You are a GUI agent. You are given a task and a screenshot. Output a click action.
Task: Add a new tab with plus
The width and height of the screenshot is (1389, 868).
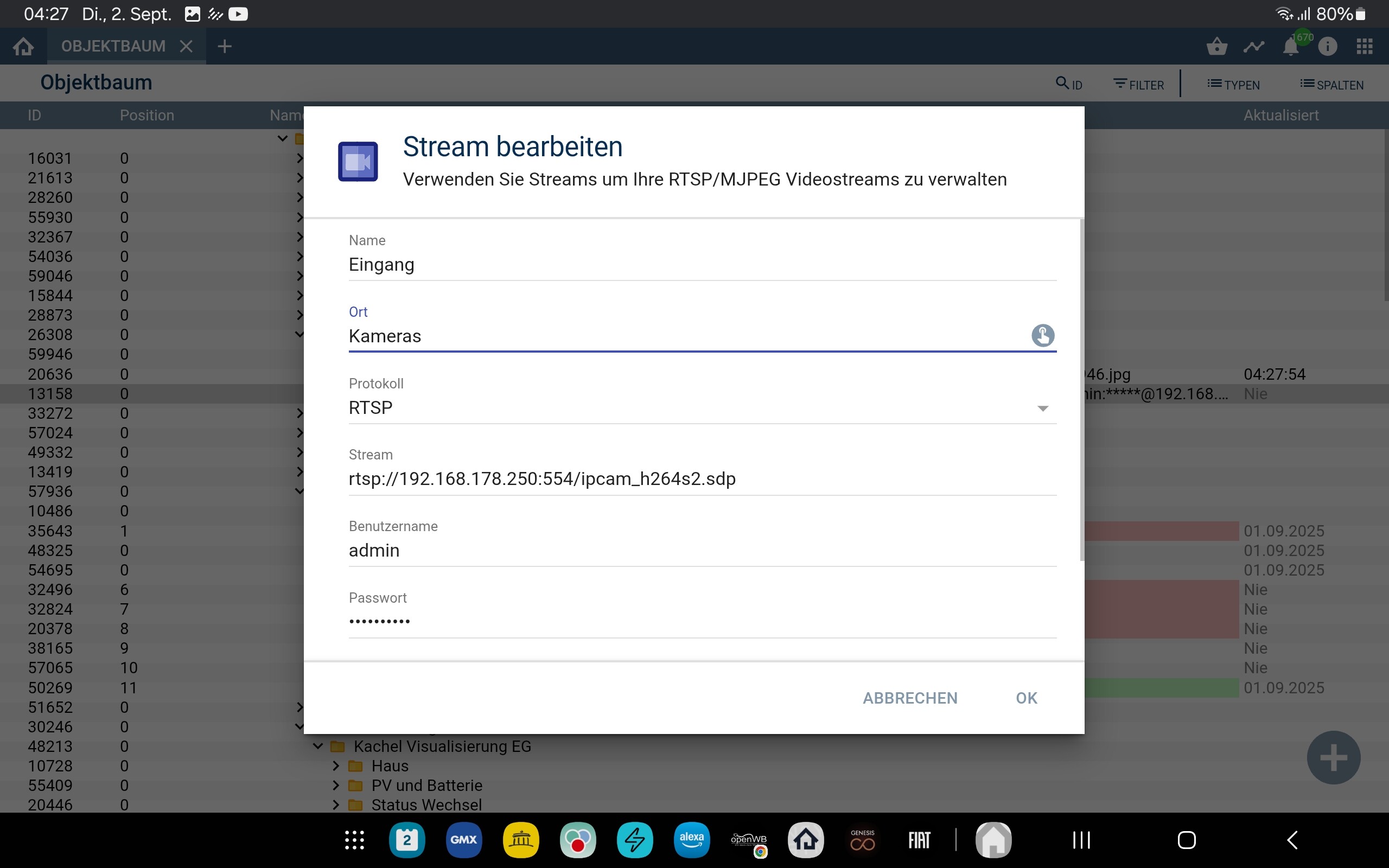click(x=225, y=47)
